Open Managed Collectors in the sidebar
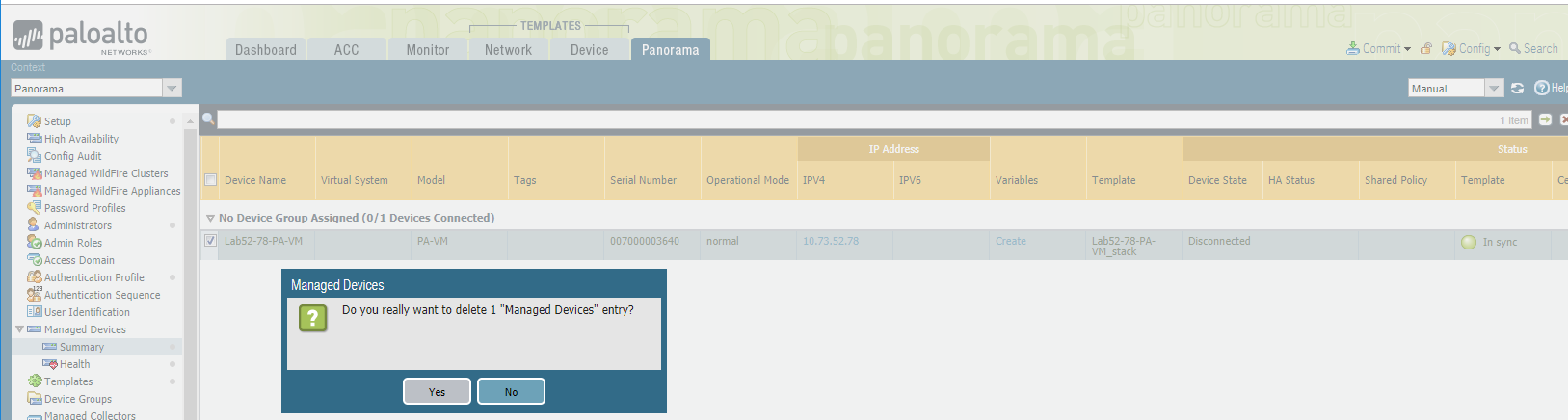 click(x=90, y=415)
